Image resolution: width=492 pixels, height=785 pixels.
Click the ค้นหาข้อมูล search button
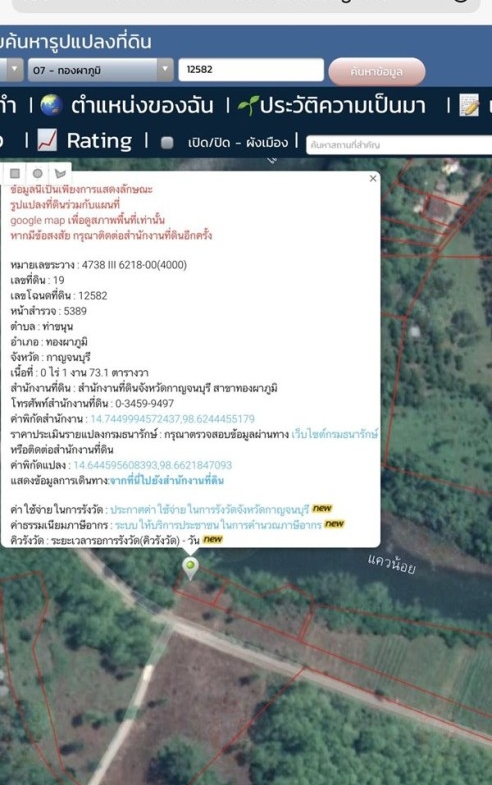pyautogui.click(x=377, y=72)
